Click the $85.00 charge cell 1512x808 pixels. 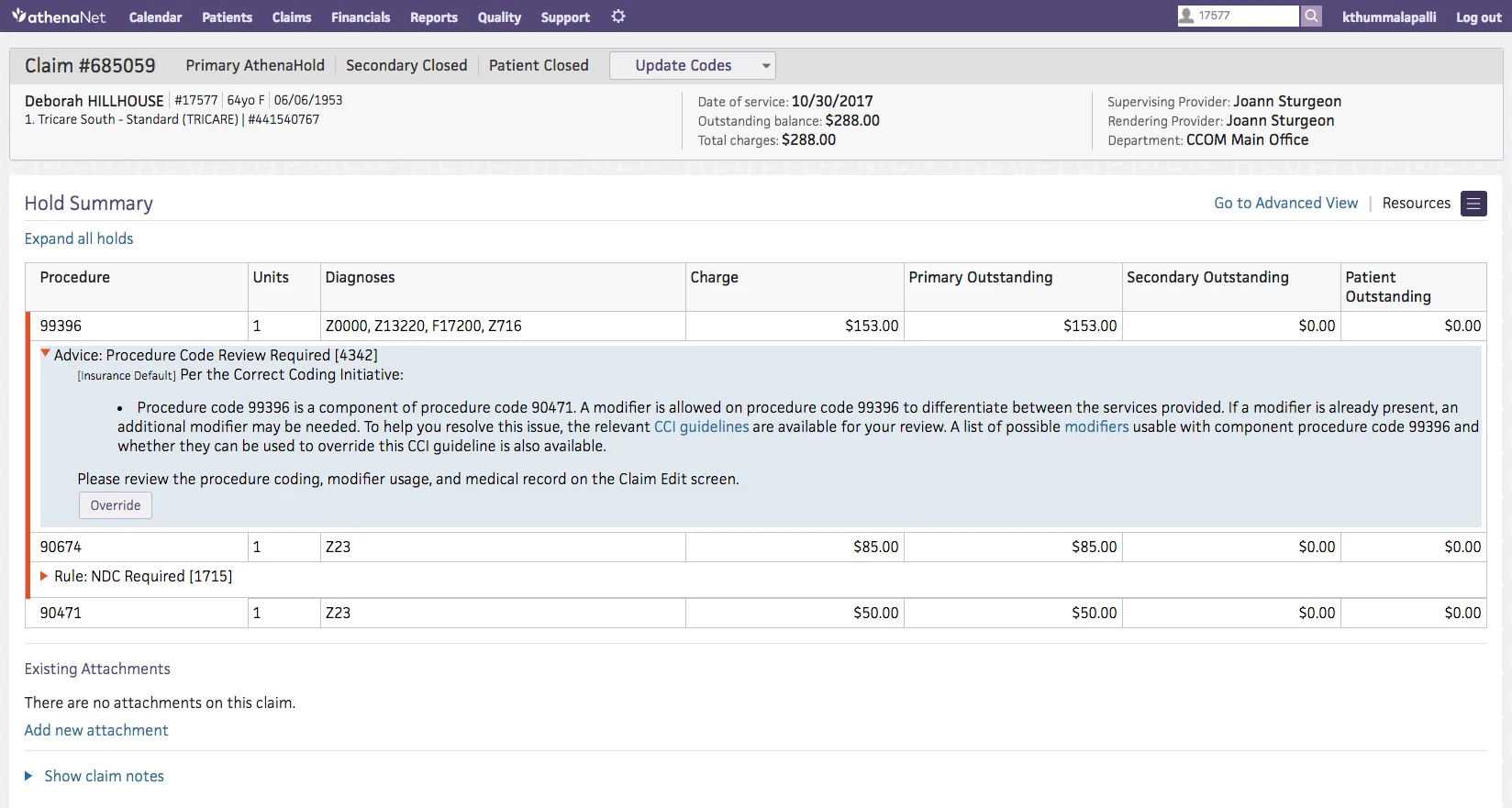point(795,547)
